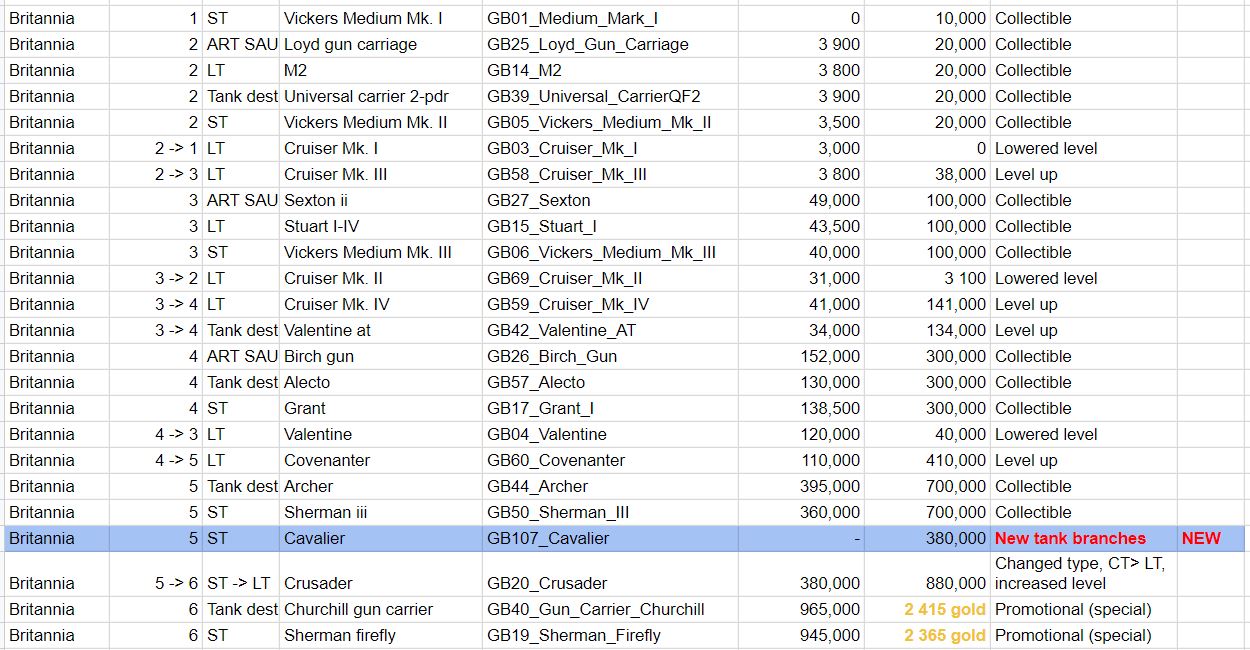
Task: Click 'Changed type, CT> LT, increased level' cell
Action: [1084, 574]
